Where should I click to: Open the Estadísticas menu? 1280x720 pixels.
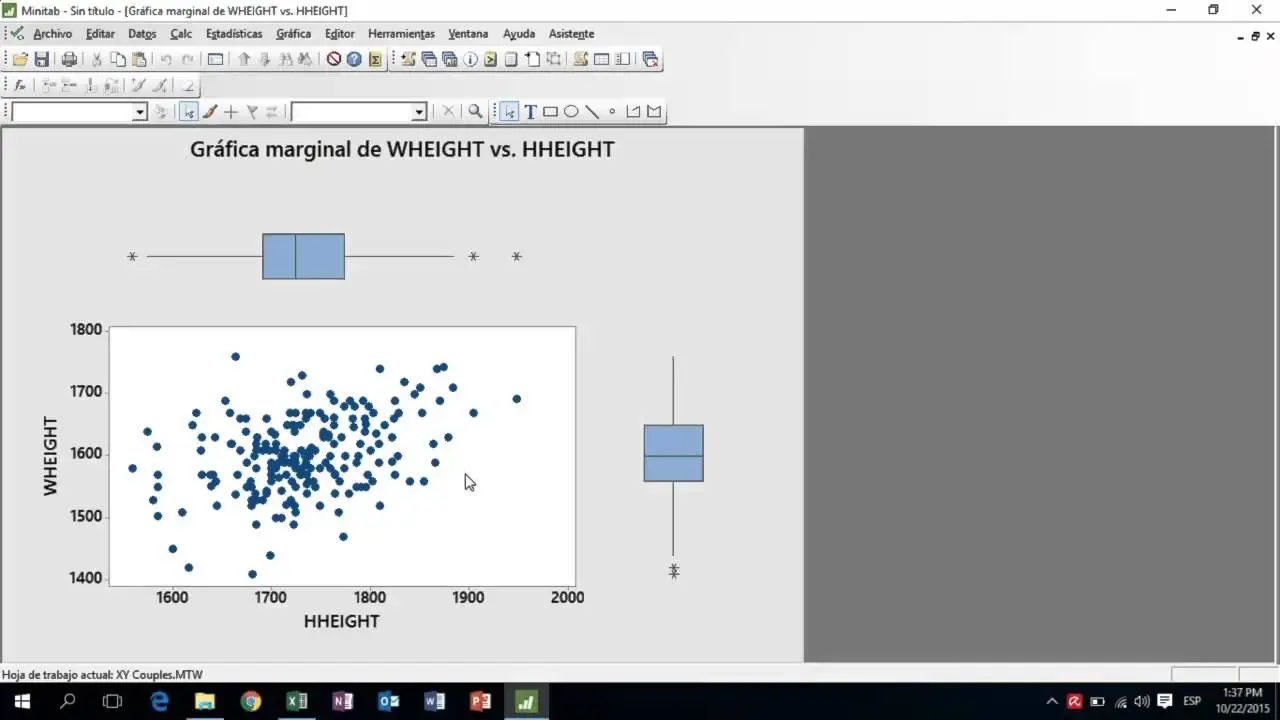(234, 34)
